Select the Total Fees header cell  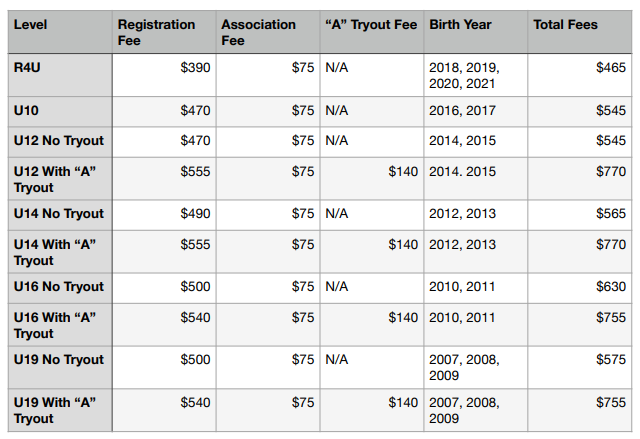[x=580, y=32]
